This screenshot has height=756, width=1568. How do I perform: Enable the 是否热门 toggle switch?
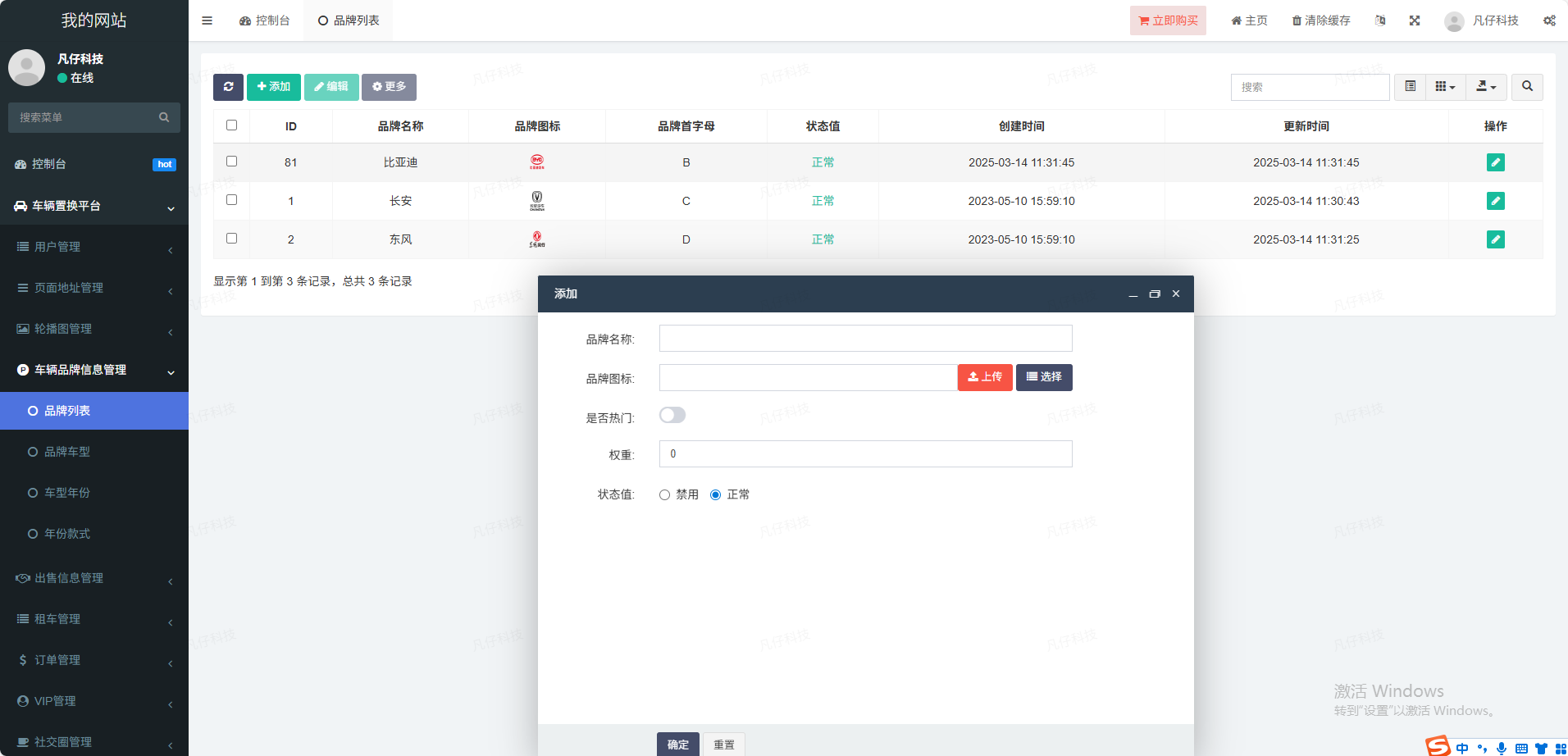(x=672, y=416)
